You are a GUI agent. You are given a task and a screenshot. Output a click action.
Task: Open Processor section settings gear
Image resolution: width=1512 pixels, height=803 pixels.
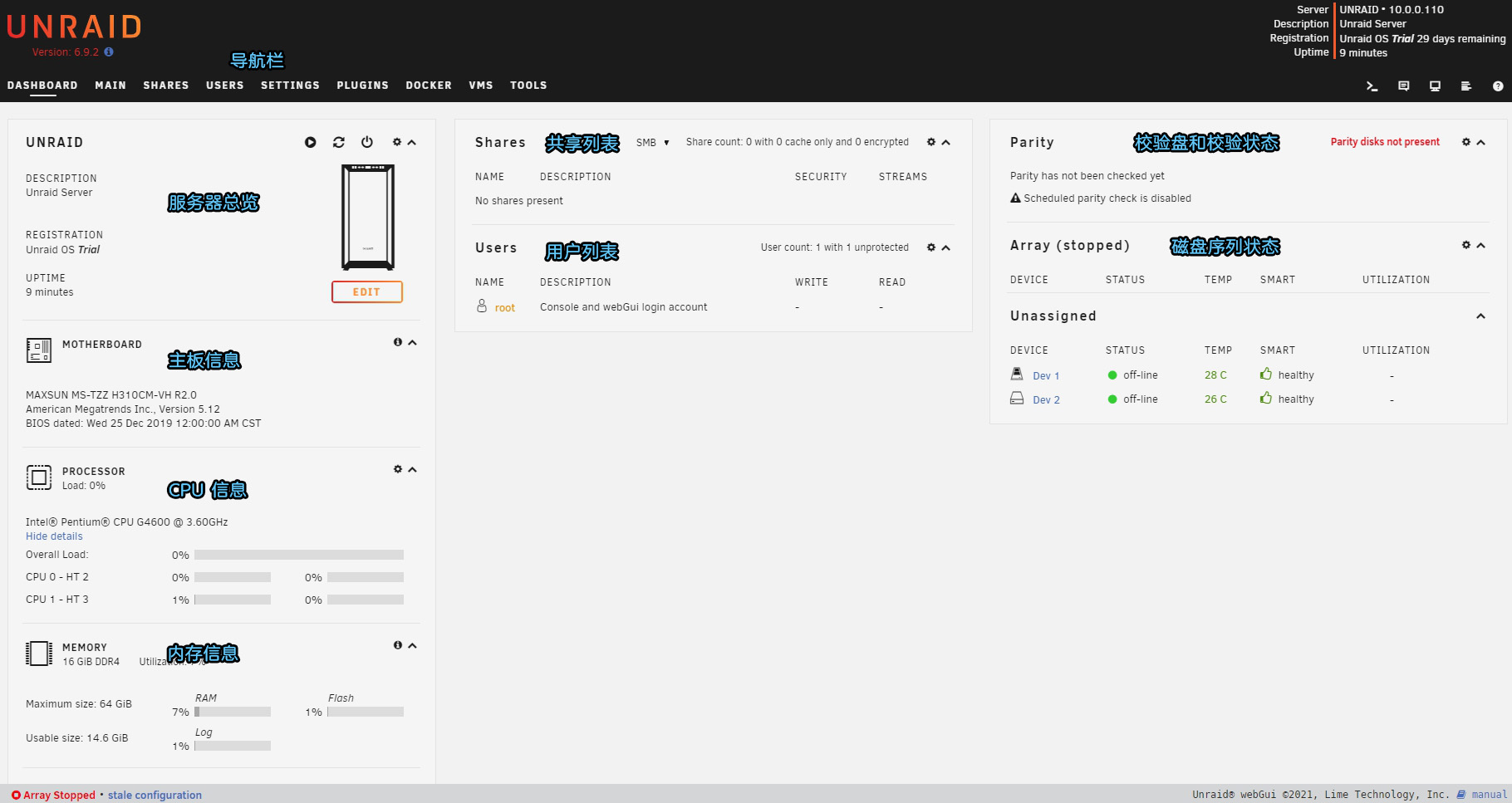tap(397, 469)
